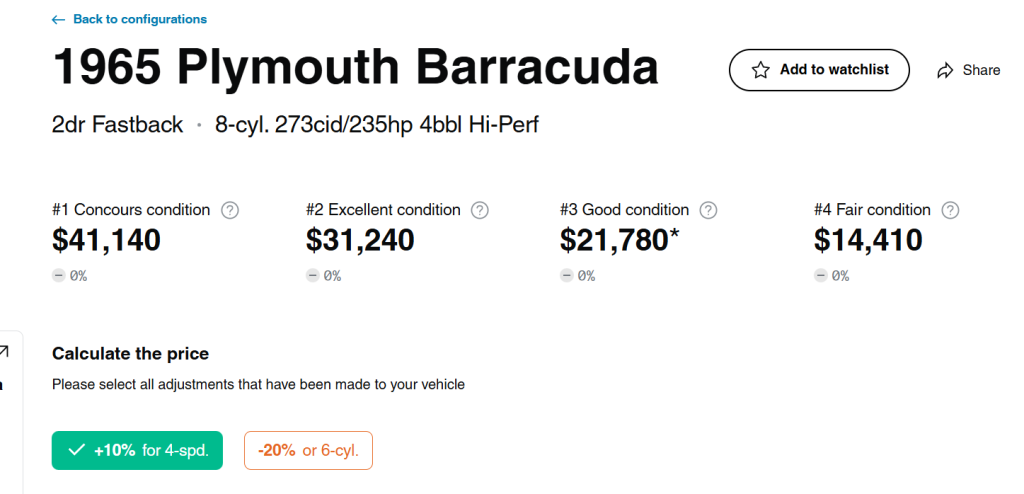Click the Share label
The image size is (1024, 494).
click(x=981, y=70)
